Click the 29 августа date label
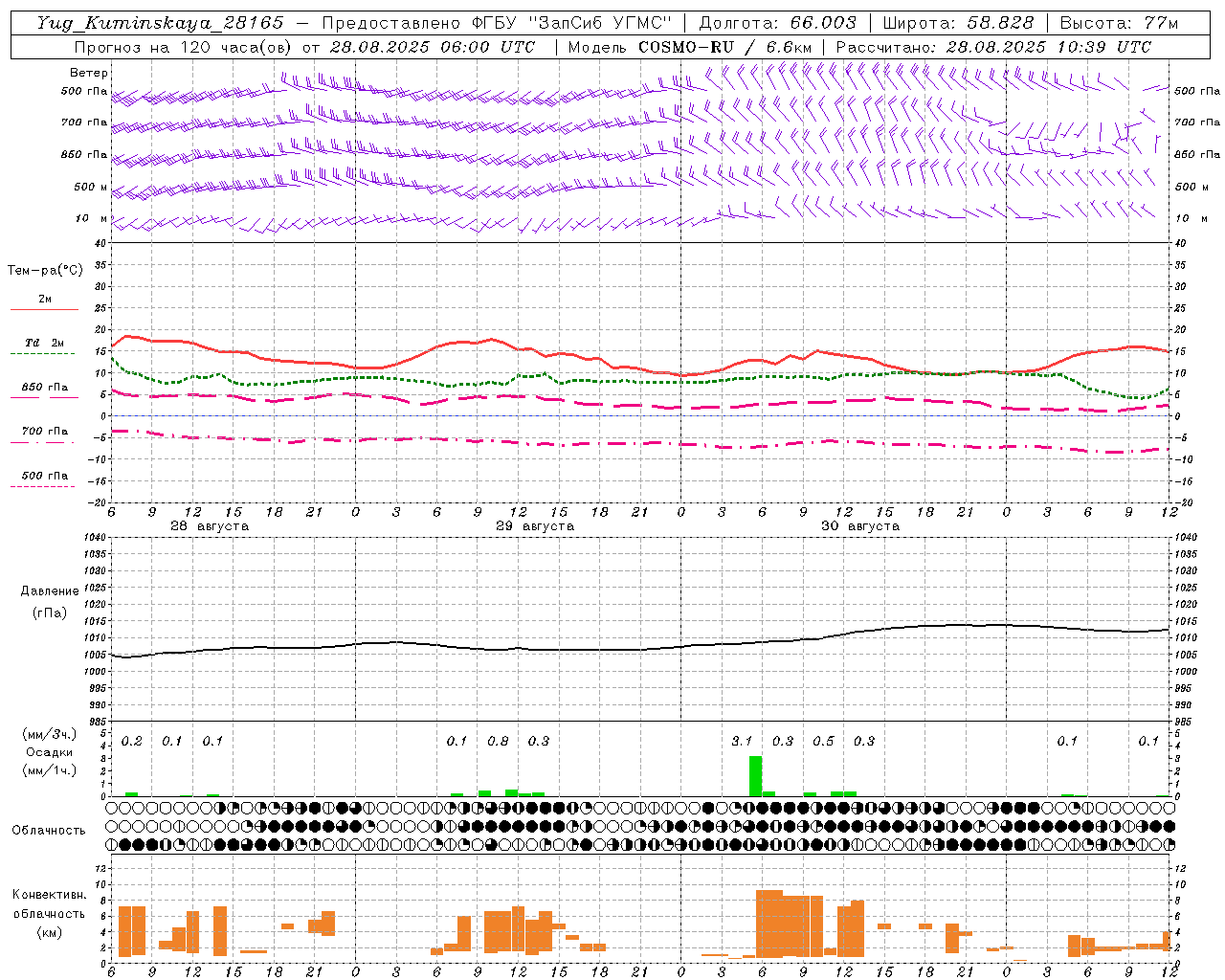This screenshot has height=980, width=1225. [x=535, y=526]
